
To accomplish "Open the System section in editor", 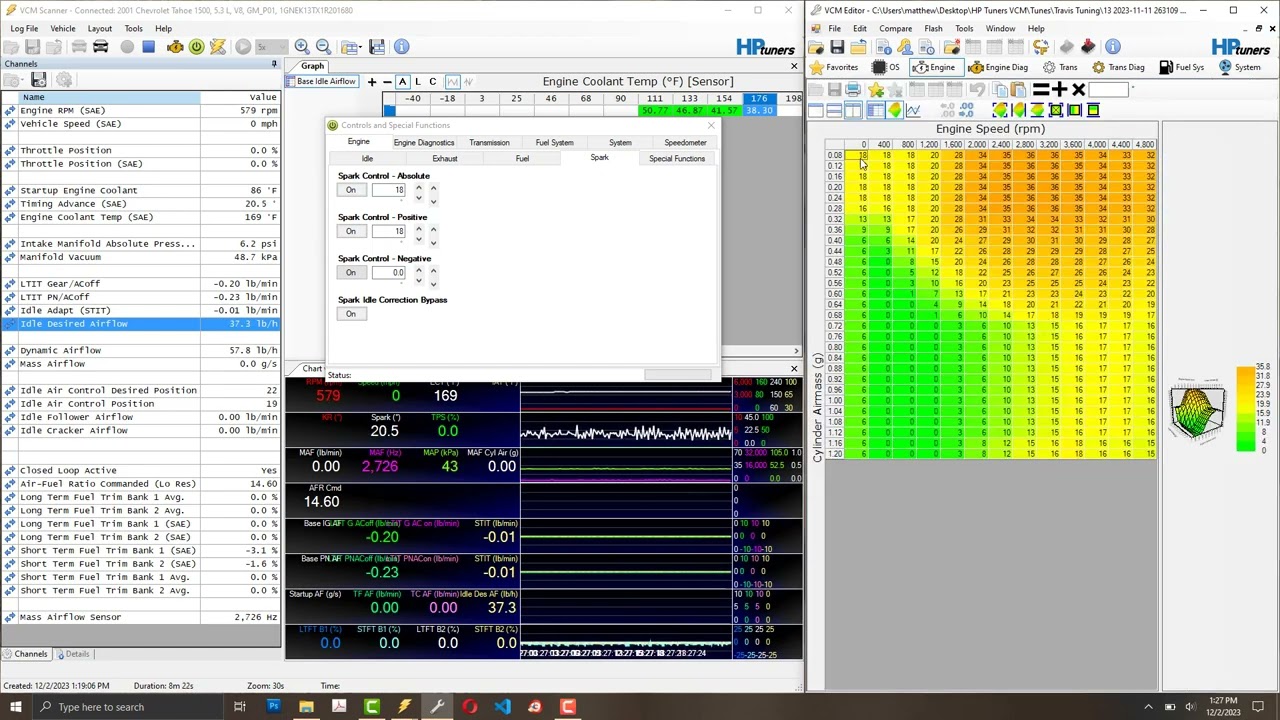I will click(x=1238, y=67).
